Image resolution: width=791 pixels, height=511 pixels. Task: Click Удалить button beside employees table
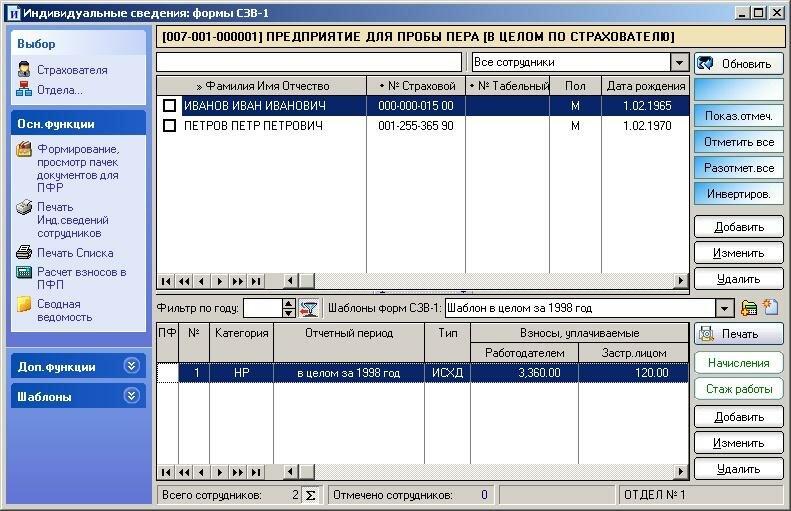tap(739, 279)
